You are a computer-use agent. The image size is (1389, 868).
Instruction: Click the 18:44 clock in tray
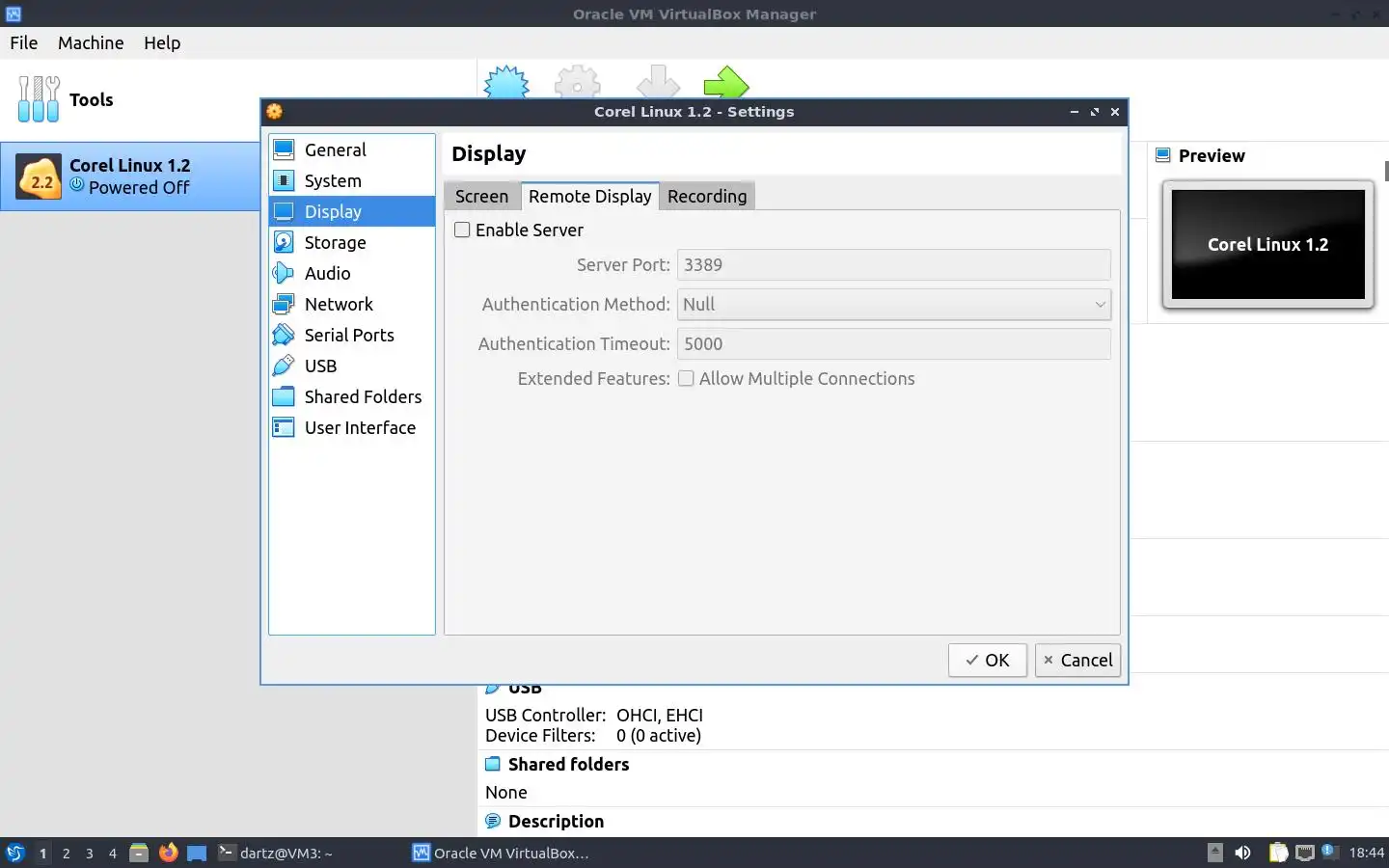pyautogui.click(x=1366, y=853)
